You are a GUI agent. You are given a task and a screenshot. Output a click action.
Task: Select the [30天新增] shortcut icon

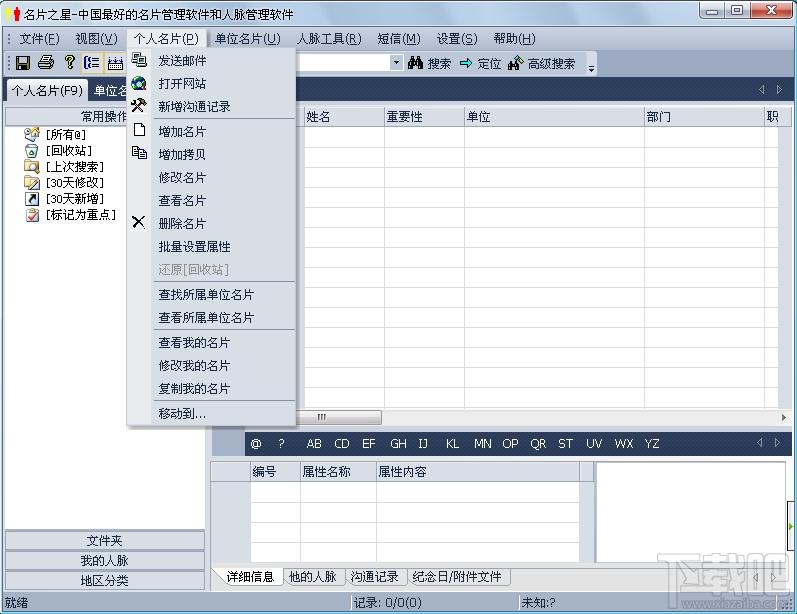32,199
